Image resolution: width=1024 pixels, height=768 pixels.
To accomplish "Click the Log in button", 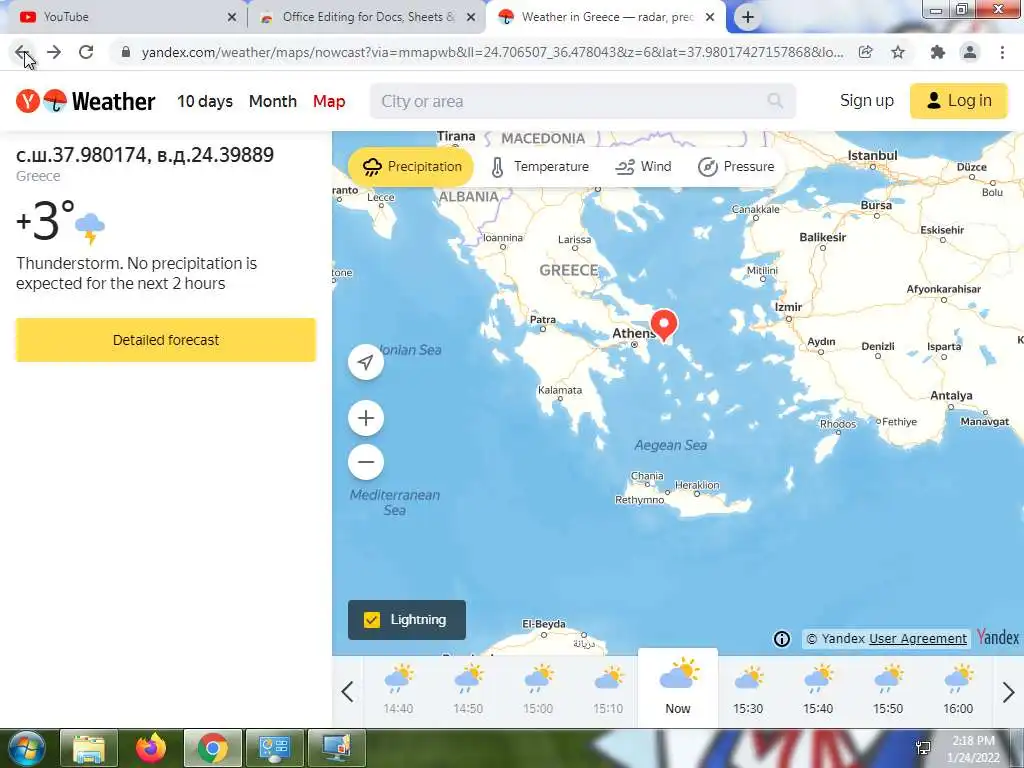I will pyautogui.click(x=959, y=101).
